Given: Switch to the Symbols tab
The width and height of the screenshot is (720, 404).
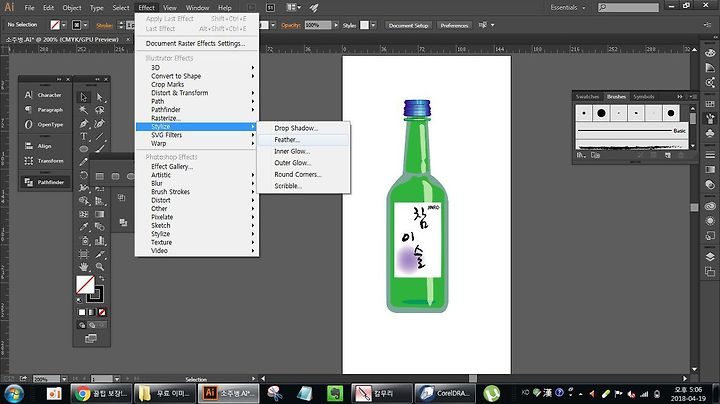Looking at the screenshot, I should pyautogui.click(x=644, y=96).
